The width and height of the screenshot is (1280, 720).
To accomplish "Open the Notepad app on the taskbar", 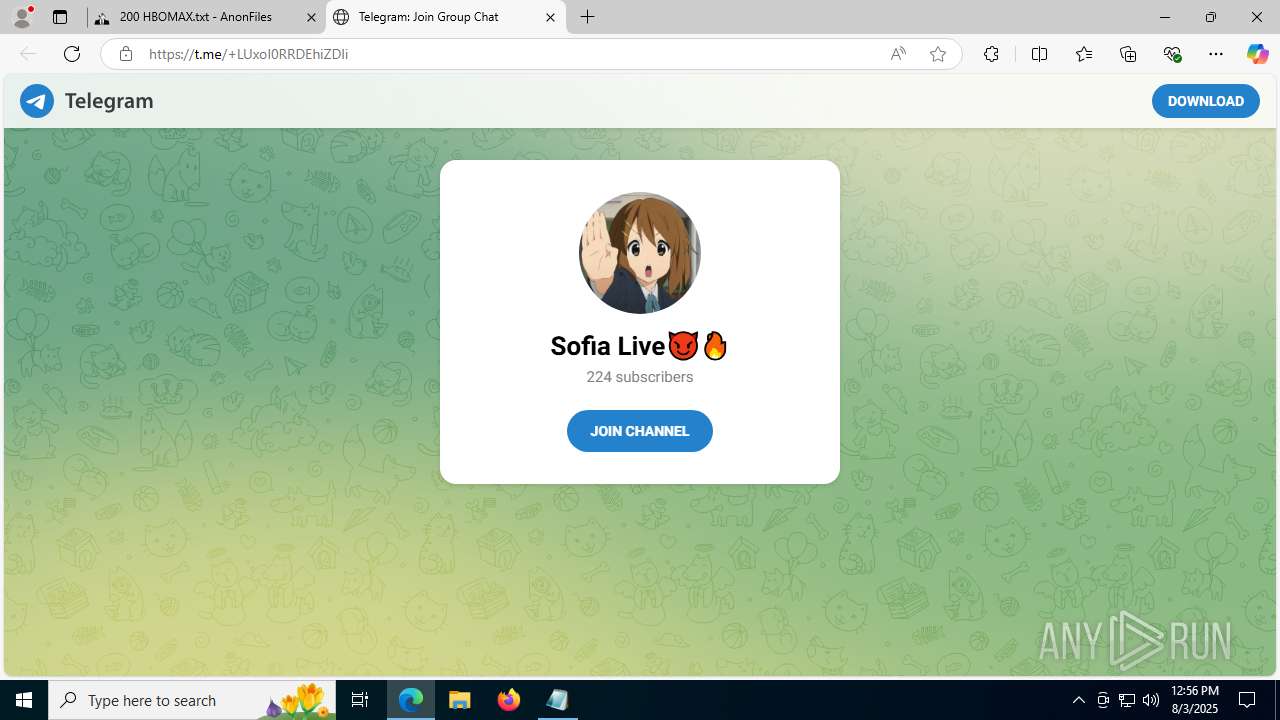I will (x=557, y=700).
